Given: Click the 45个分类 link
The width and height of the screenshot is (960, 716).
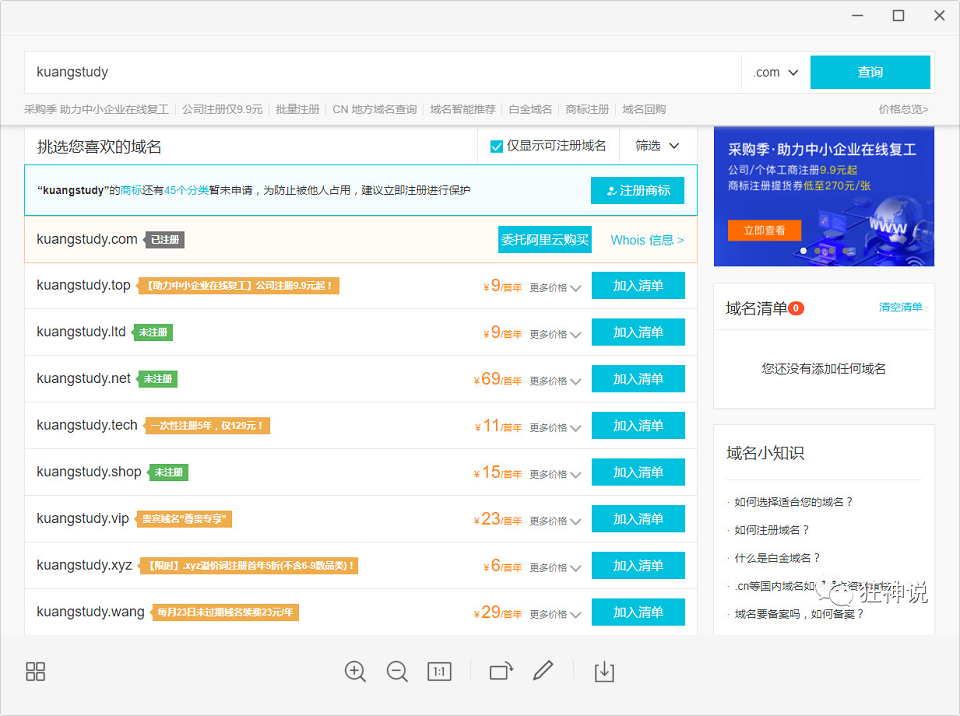Looking at the screenshot, I should coord(186,190).
